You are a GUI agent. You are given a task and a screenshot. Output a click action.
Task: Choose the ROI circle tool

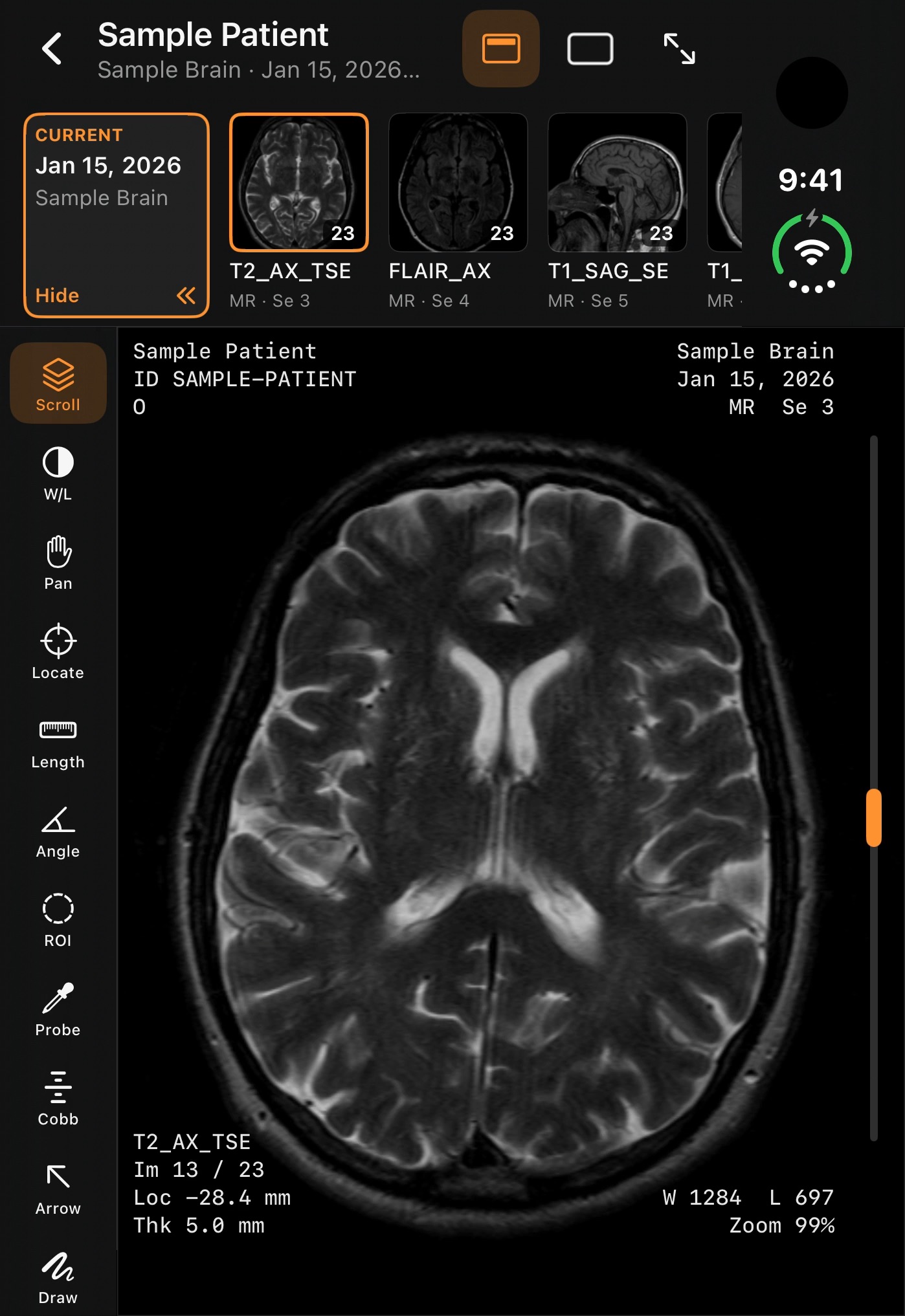pyautogui.click(x=58, y=920)
